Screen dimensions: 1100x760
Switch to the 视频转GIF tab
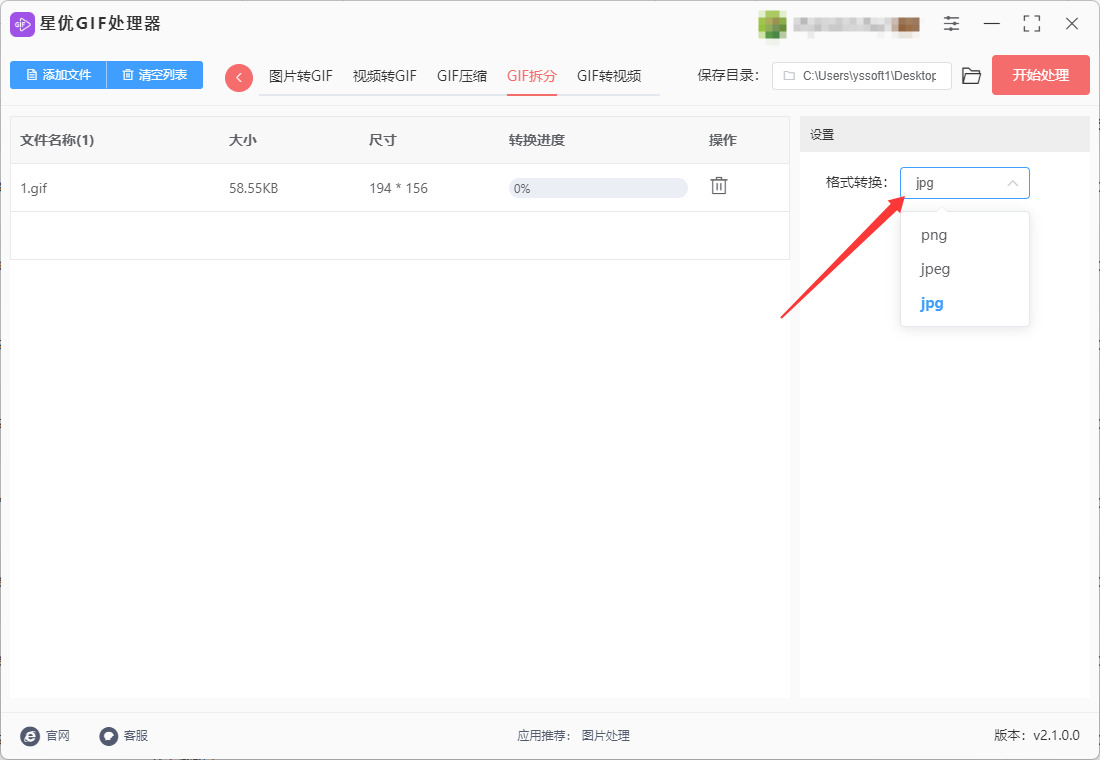coord(384,76)
